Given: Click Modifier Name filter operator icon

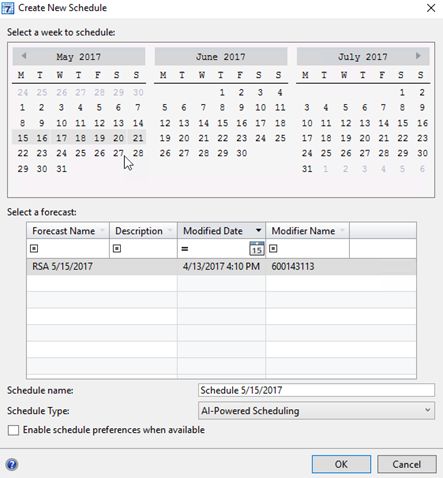Looking at the screenshot, I should click(x=273, y=249).
